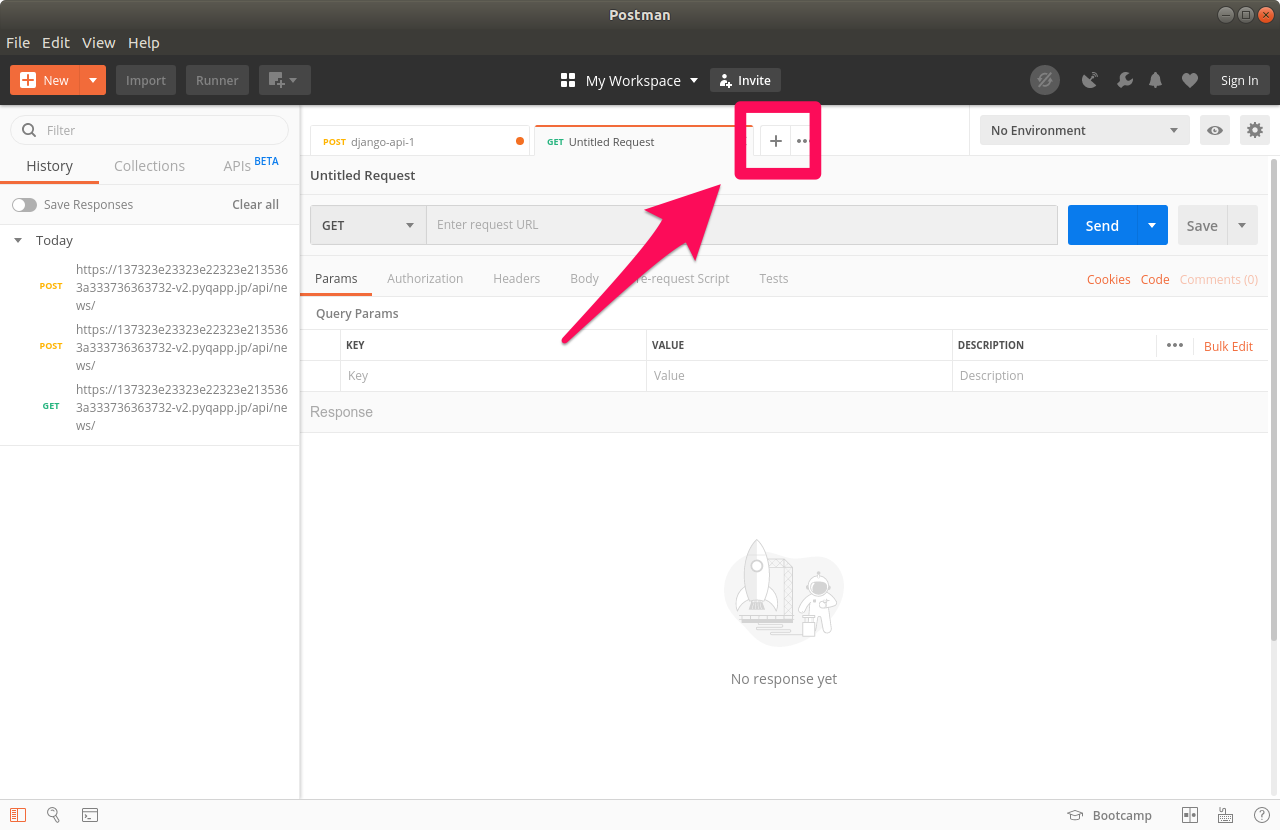1280x830 pixels.
Task: Open the Headers request tab
Action: pos(516,279)
